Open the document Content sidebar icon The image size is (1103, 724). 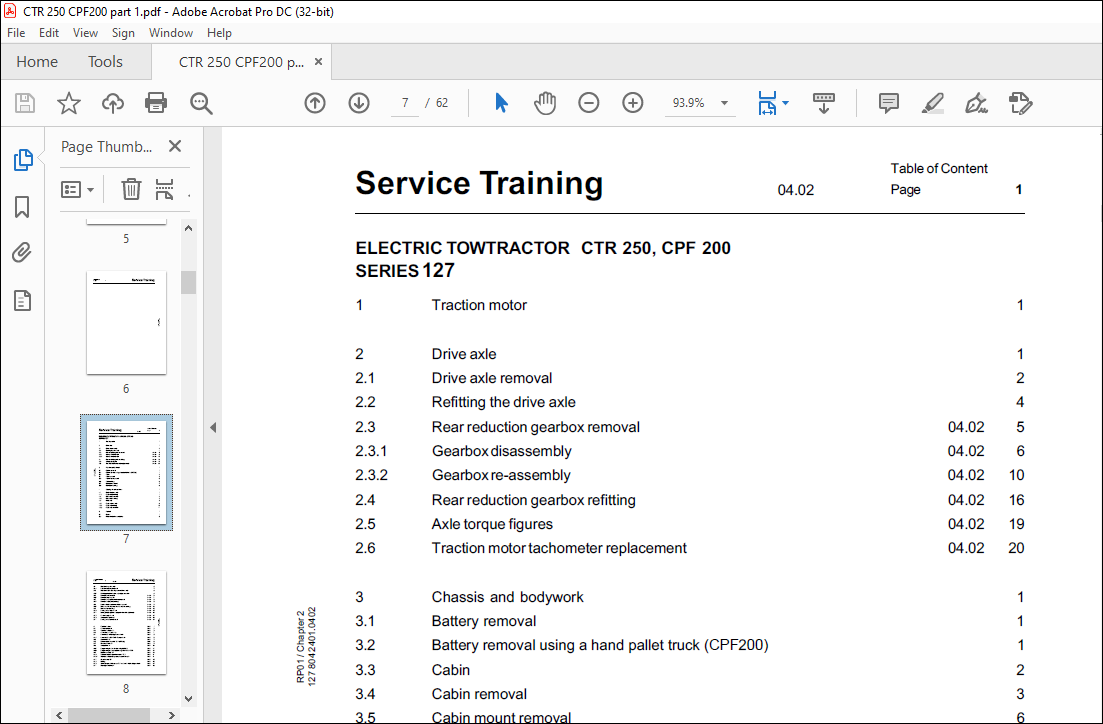pyautogui.click(x=23, y=300)
